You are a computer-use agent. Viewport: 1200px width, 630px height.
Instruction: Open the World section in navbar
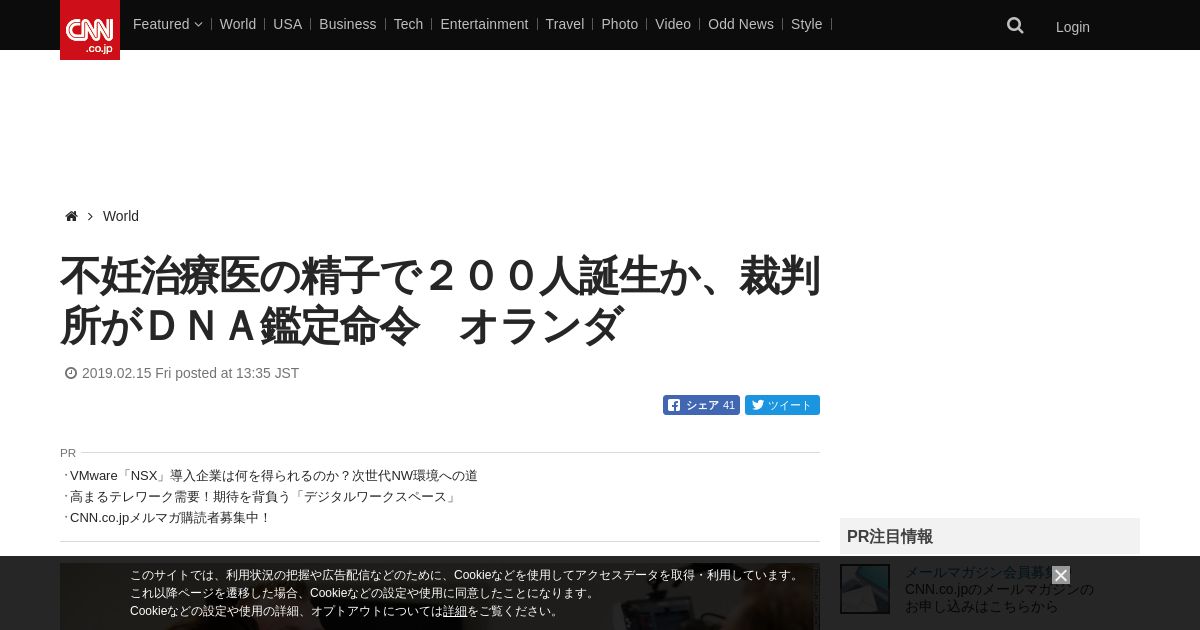click(238, 24)
